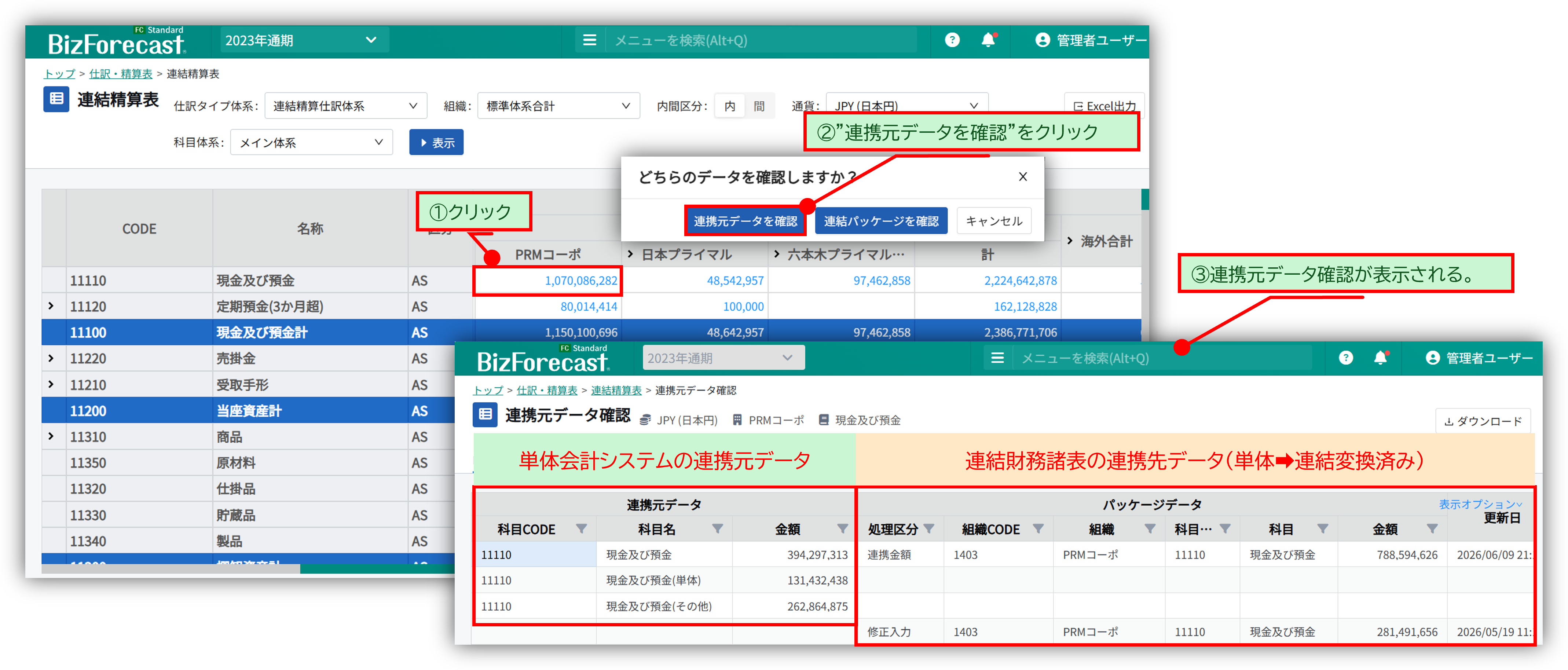Click the 連携元データ確認 page list icon
1568x670 pixels.
485,414
